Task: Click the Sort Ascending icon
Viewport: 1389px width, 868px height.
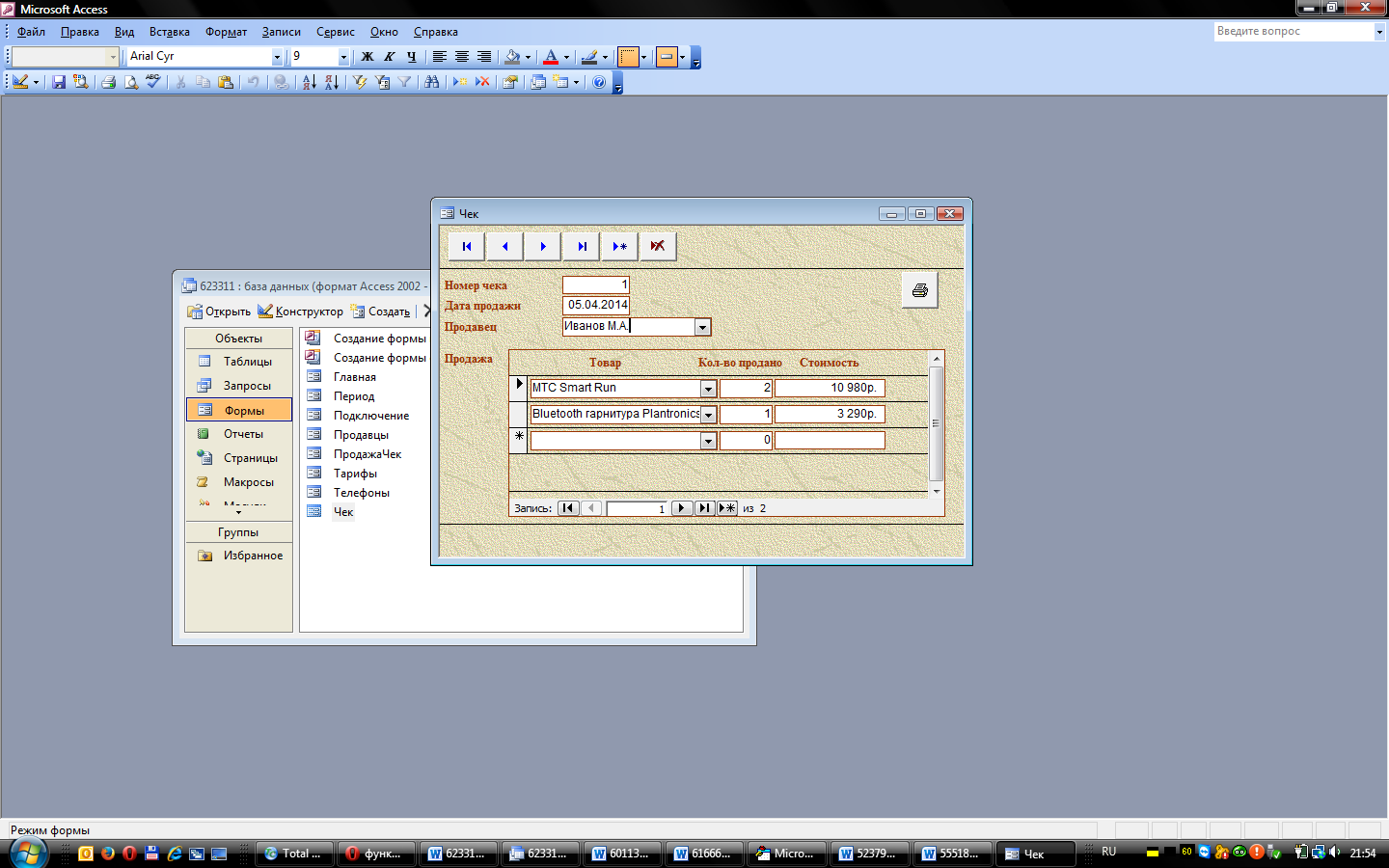Action: point(309,83)
